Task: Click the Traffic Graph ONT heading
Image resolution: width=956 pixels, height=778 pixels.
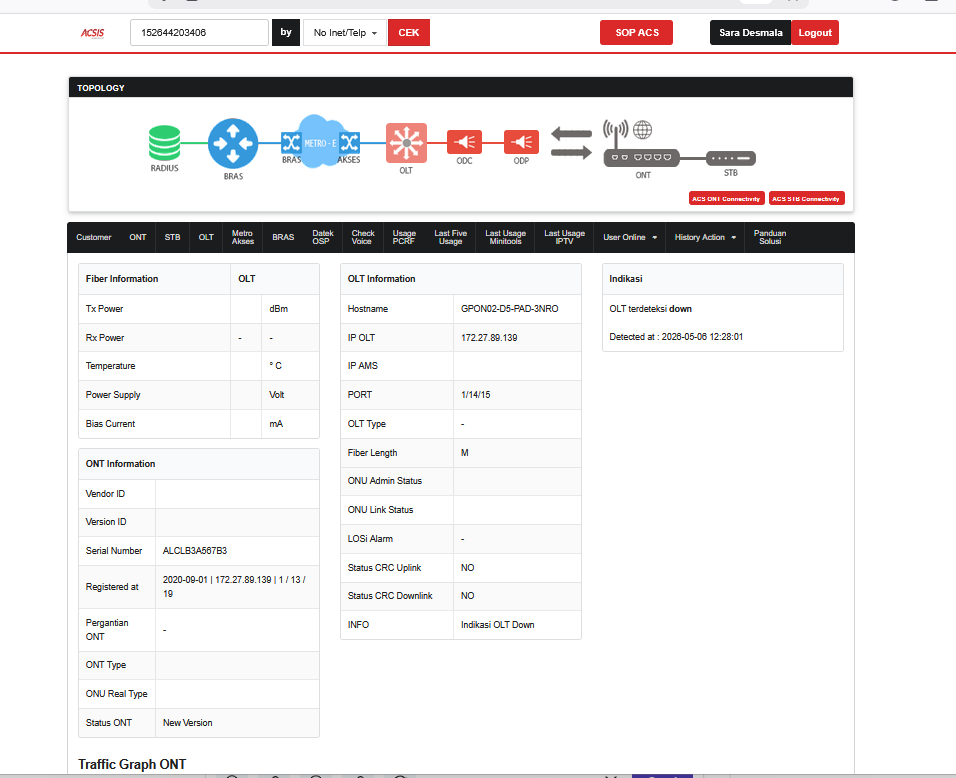Action: click(132, 765)
